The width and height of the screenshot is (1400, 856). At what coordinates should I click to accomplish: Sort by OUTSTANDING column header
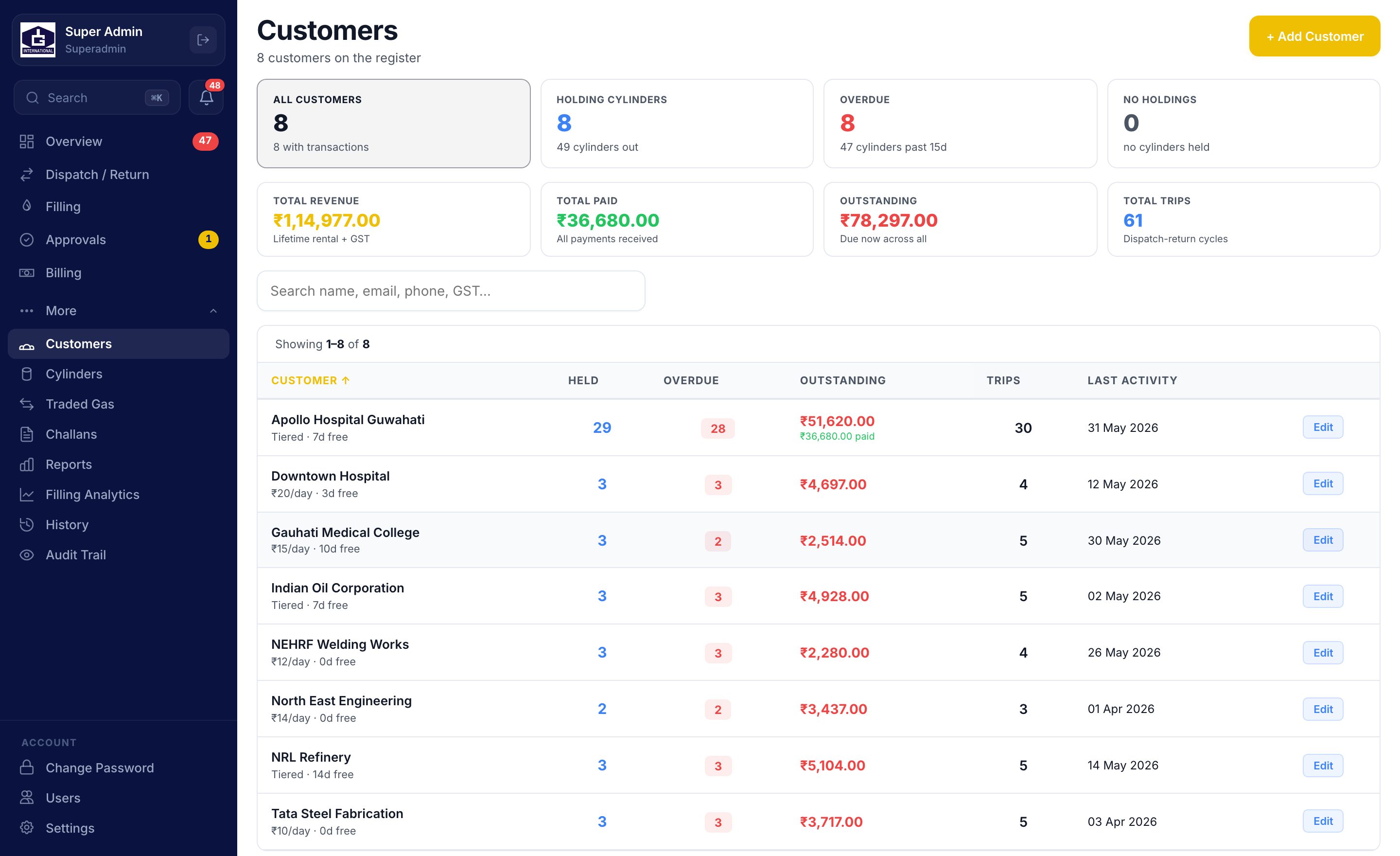[x=842, y=380]
